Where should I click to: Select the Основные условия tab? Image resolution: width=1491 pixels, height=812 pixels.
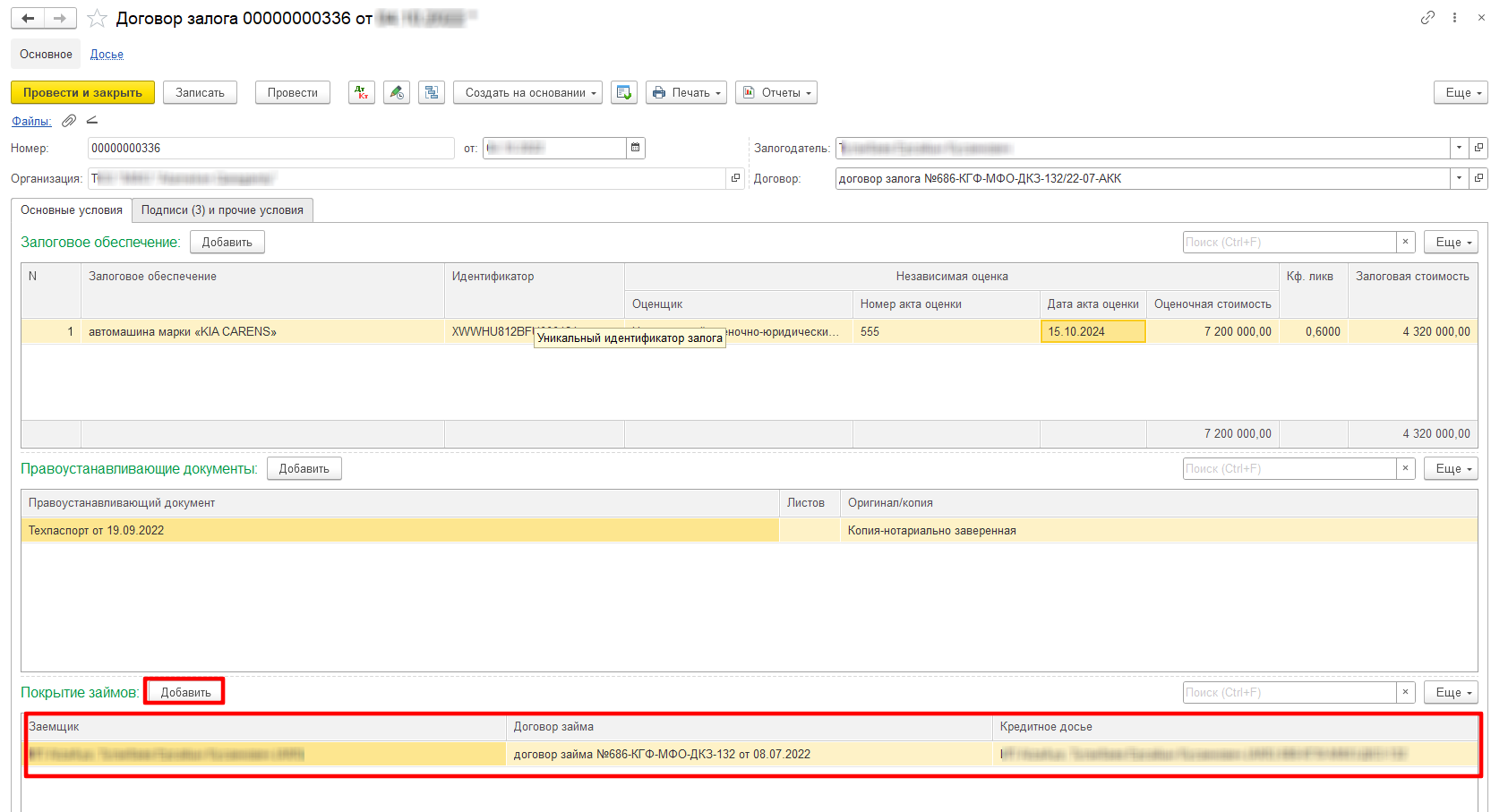(72, 209)
